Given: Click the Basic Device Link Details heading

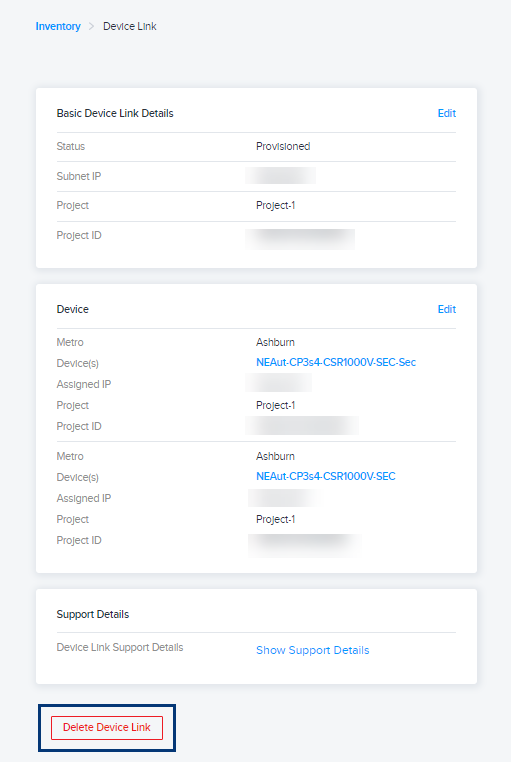Looking at the screenshot, I should click(115, 113).
